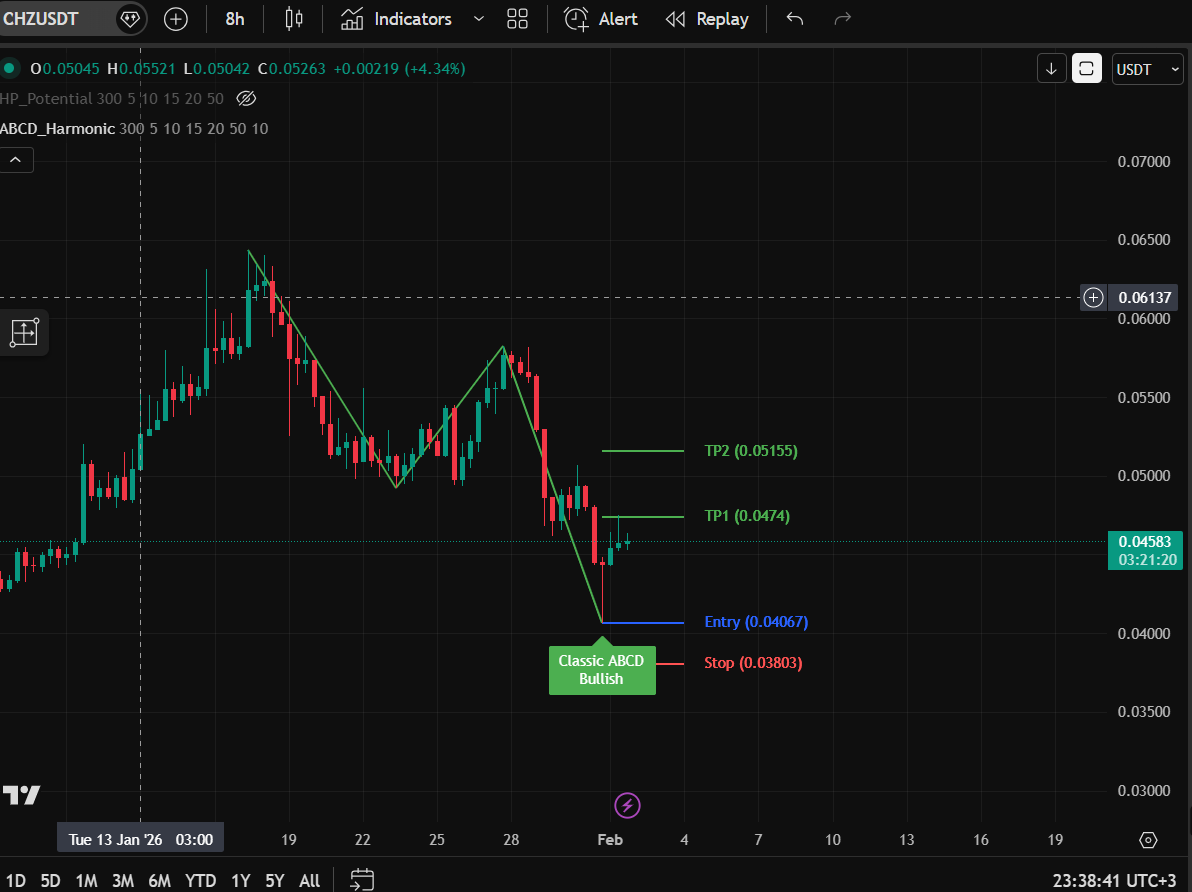Click the purple lightning event marker
Image resolution: width=1192 pixels, height=892 pixels.
point(627,805)
